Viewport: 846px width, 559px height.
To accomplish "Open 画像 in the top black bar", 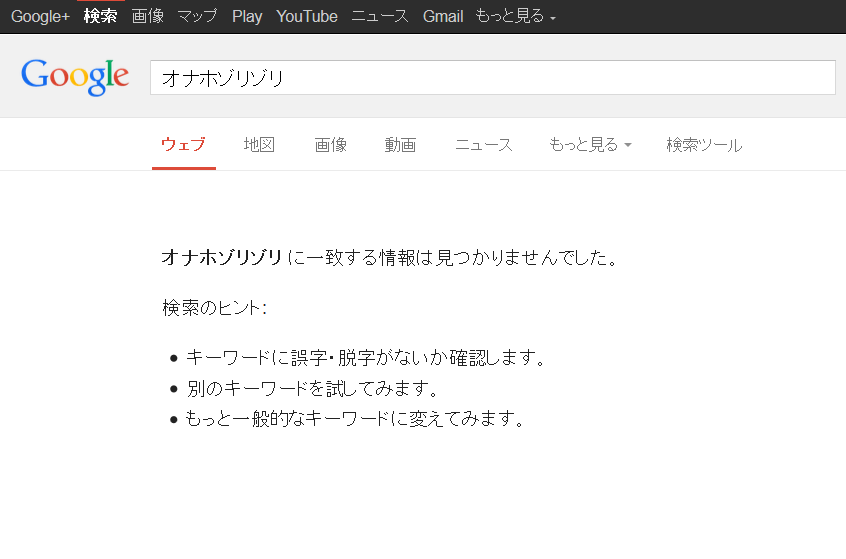I will click(147, 16).
